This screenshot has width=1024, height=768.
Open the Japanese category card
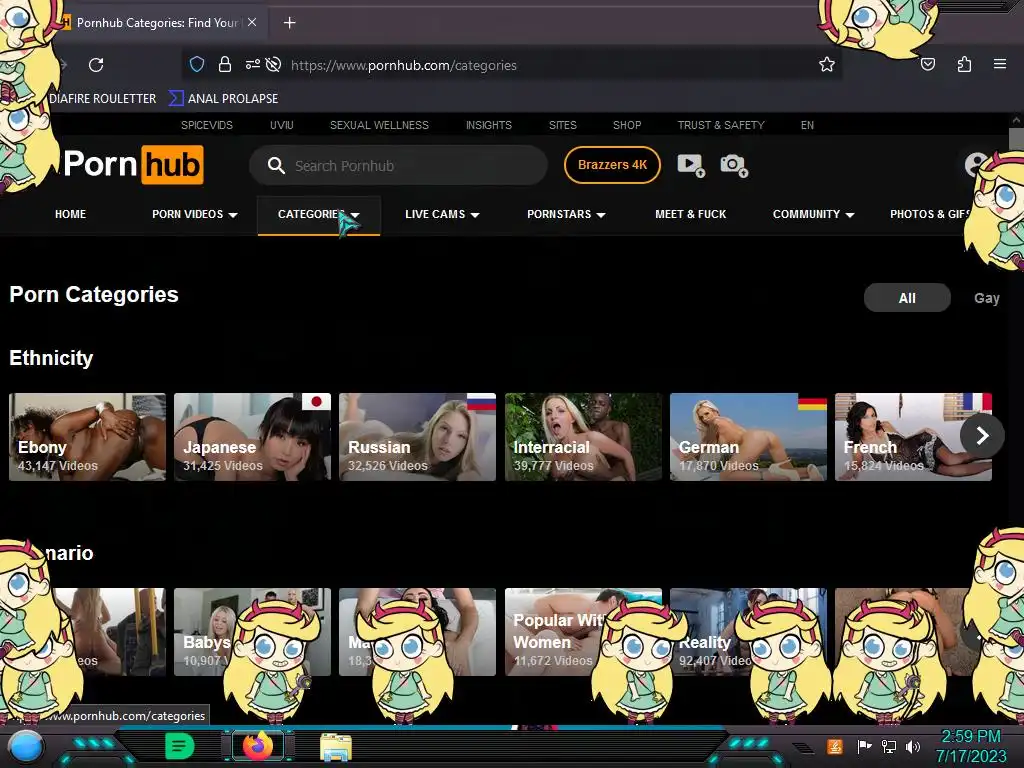[252, 437]
